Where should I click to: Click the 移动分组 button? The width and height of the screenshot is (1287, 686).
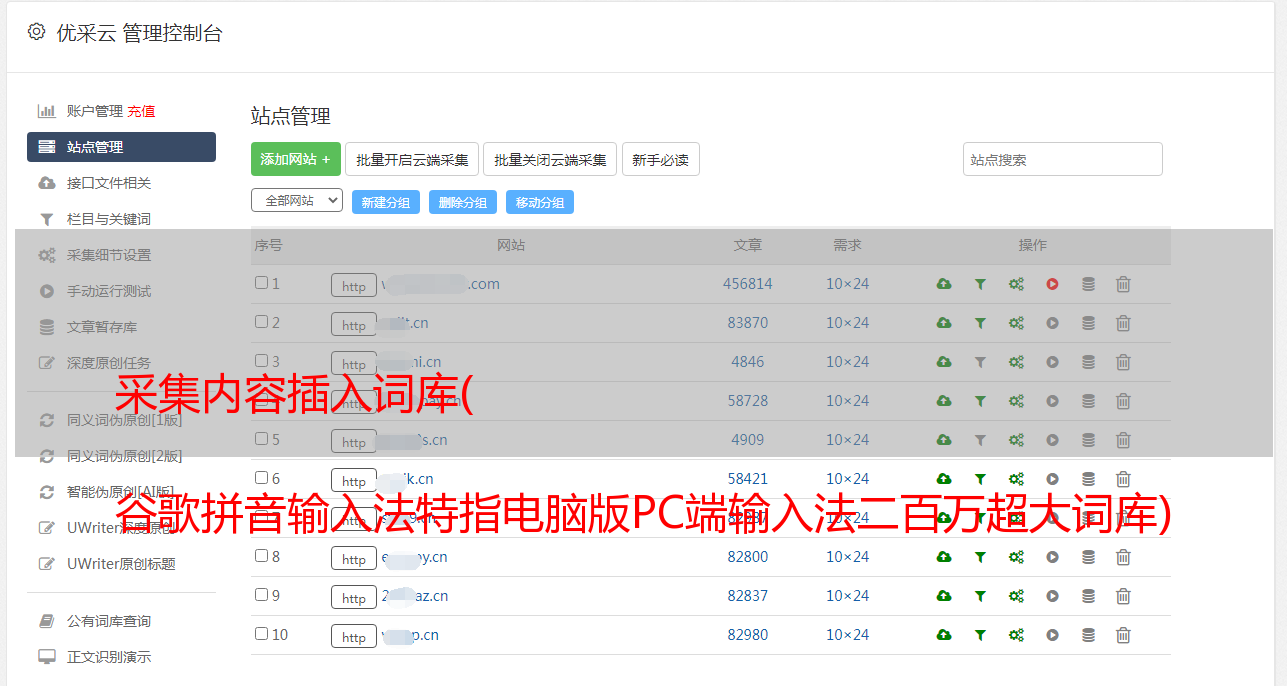(x=540, y=202)
